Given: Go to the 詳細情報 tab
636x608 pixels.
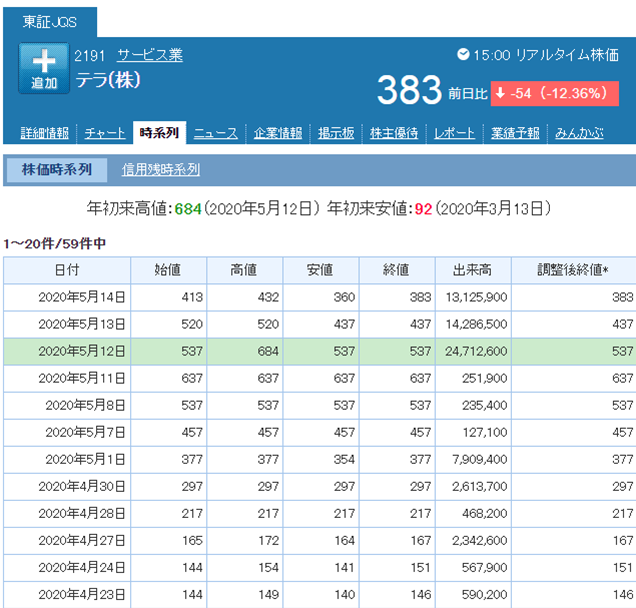Looking at the screenshot, I should (45, 133).
